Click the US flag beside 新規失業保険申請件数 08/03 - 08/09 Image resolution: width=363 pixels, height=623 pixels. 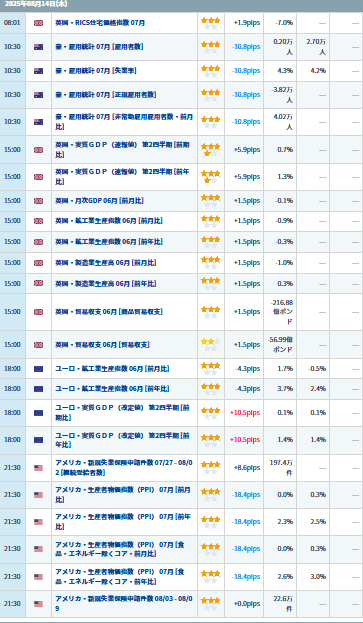tap(39, 604)
